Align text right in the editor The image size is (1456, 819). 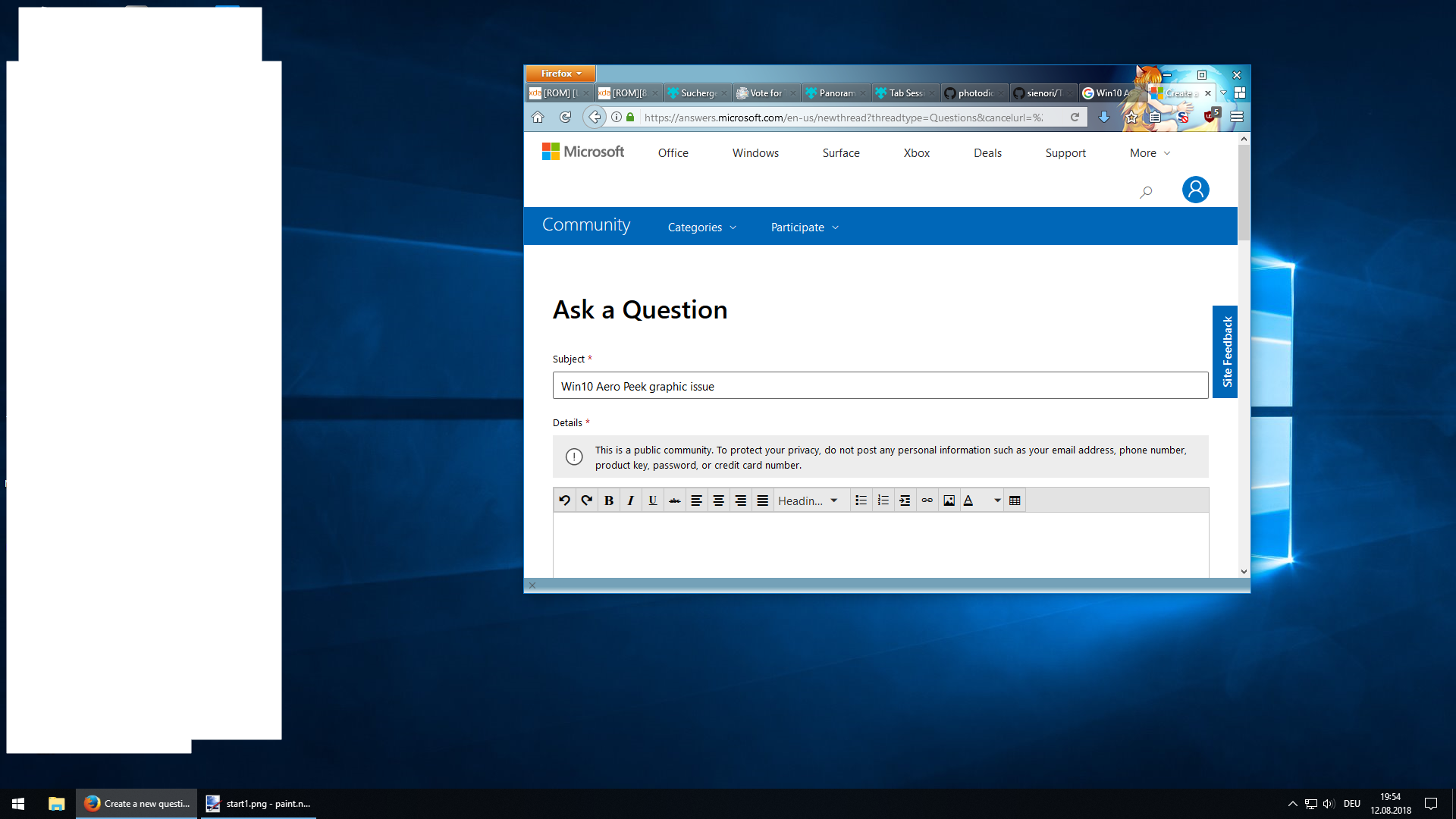740,500
